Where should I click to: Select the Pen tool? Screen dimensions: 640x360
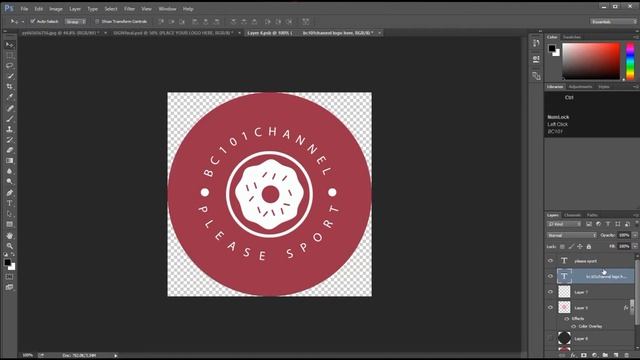(10, 193)
